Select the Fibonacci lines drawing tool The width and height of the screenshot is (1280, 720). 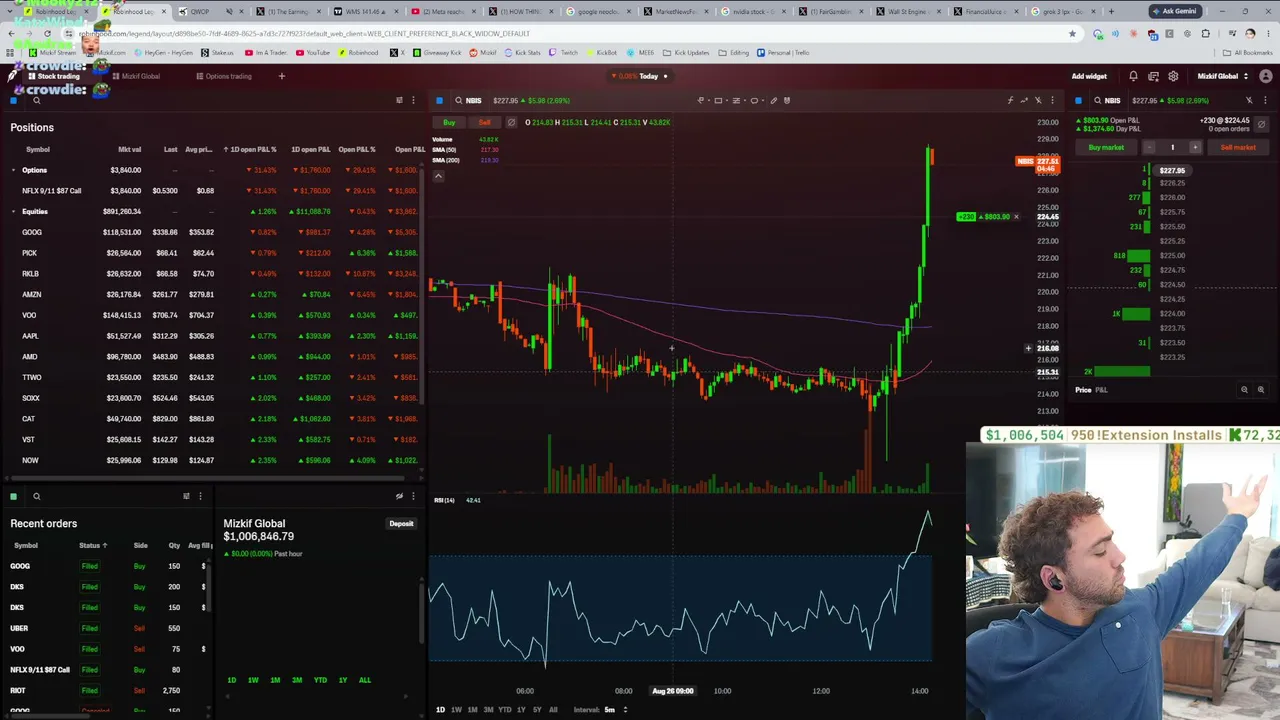[x=736, y=100]
